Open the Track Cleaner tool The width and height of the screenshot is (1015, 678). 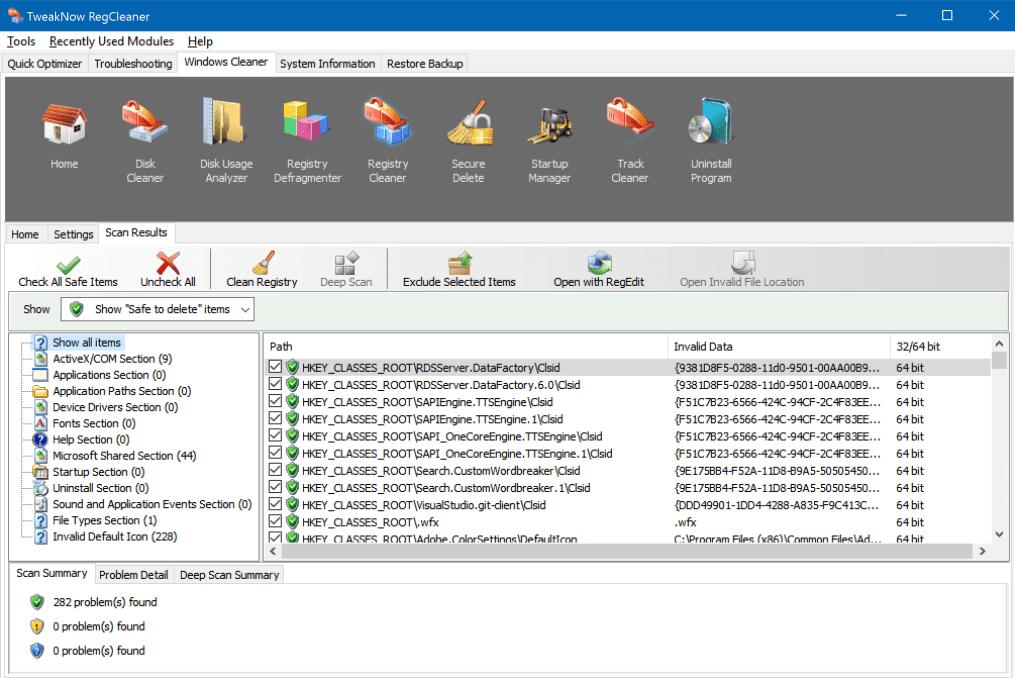click(x=630, y=141)
